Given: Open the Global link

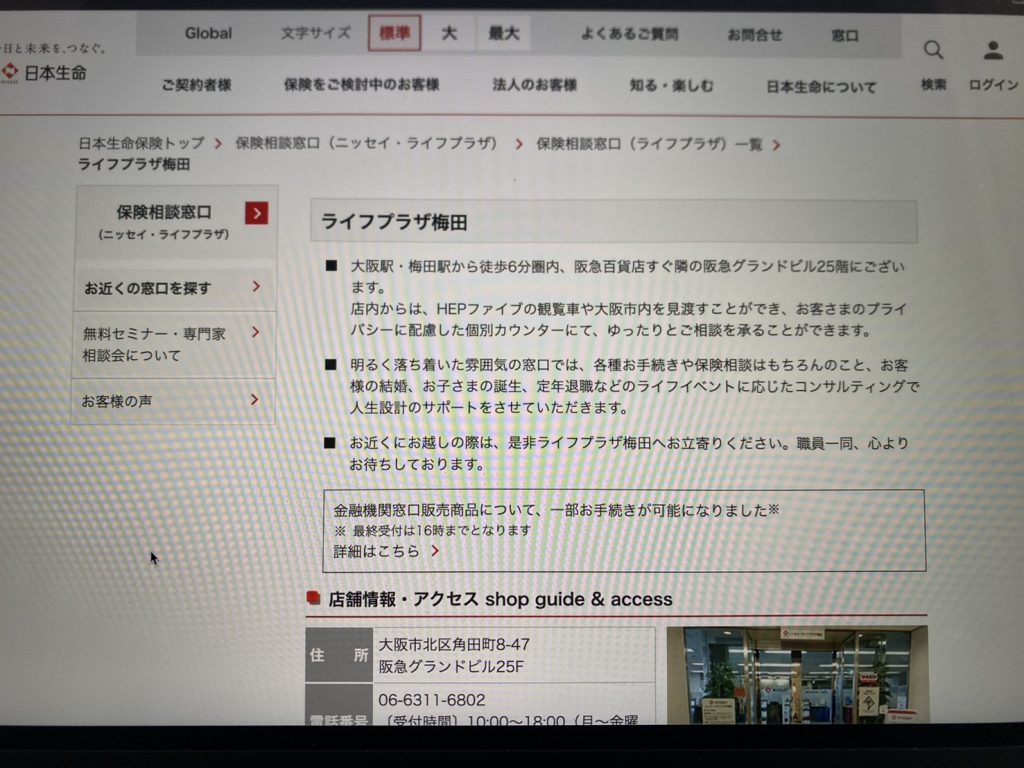Looking at the screenshot, I should pos(208,33).
